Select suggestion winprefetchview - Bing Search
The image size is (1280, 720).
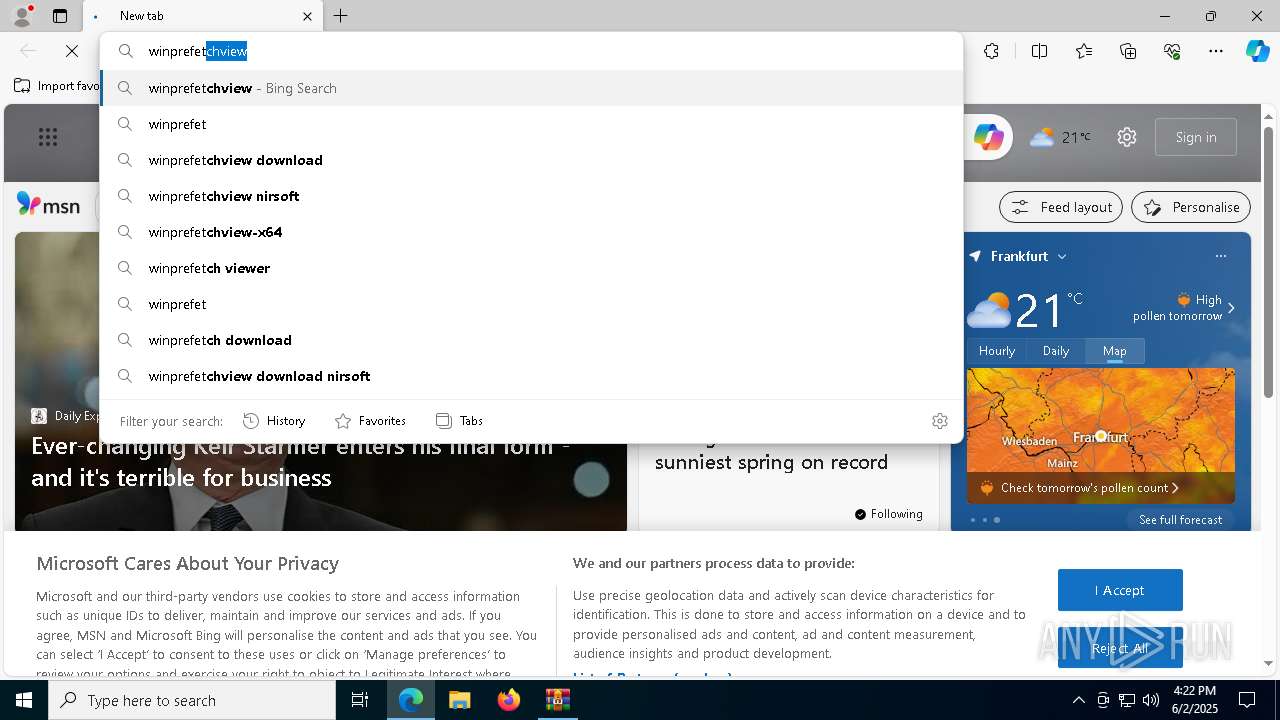[x=532, y=88]
